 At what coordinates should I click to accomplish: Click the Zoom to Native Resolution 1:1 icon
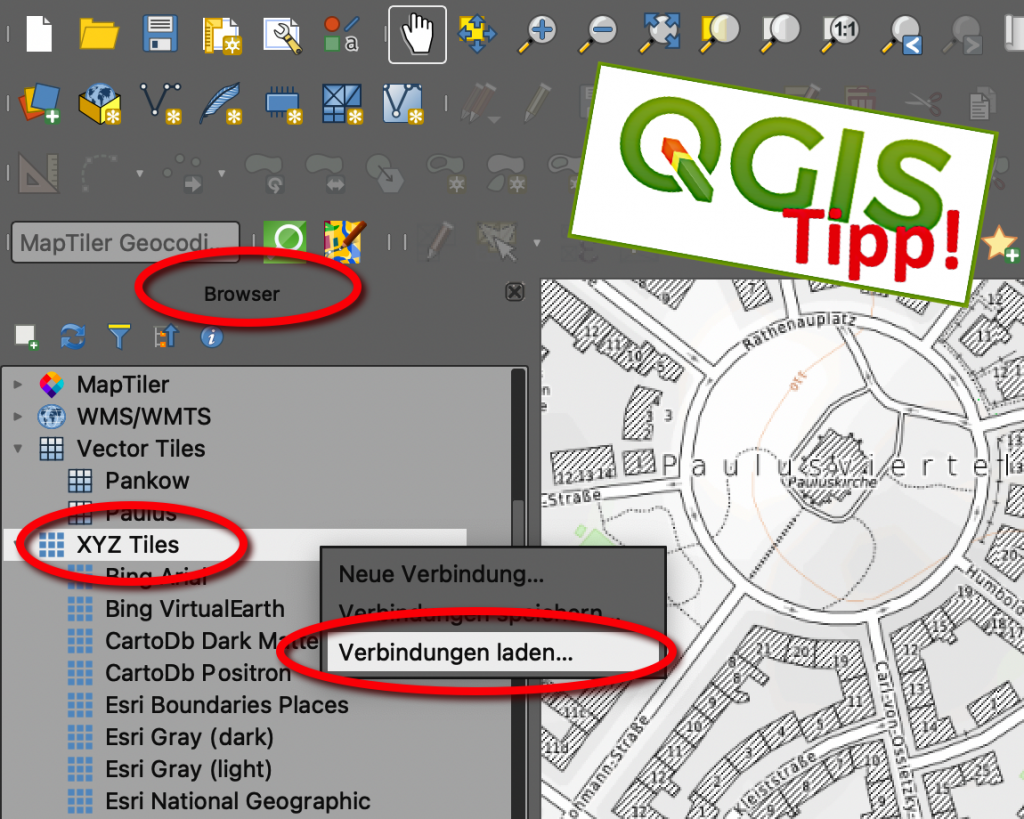click(x=840, y=33)
